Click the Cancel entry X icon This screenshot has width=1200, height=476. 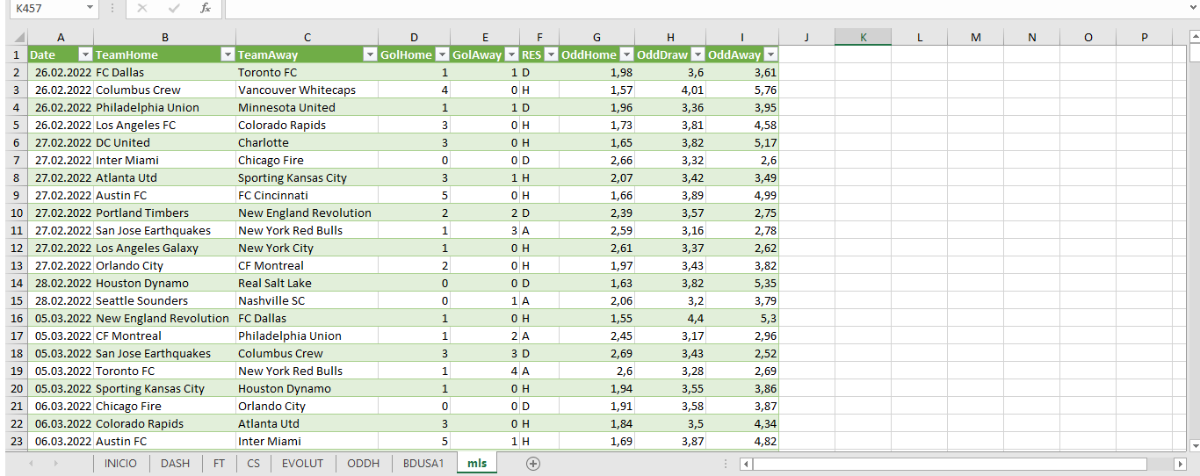[142, 8]
